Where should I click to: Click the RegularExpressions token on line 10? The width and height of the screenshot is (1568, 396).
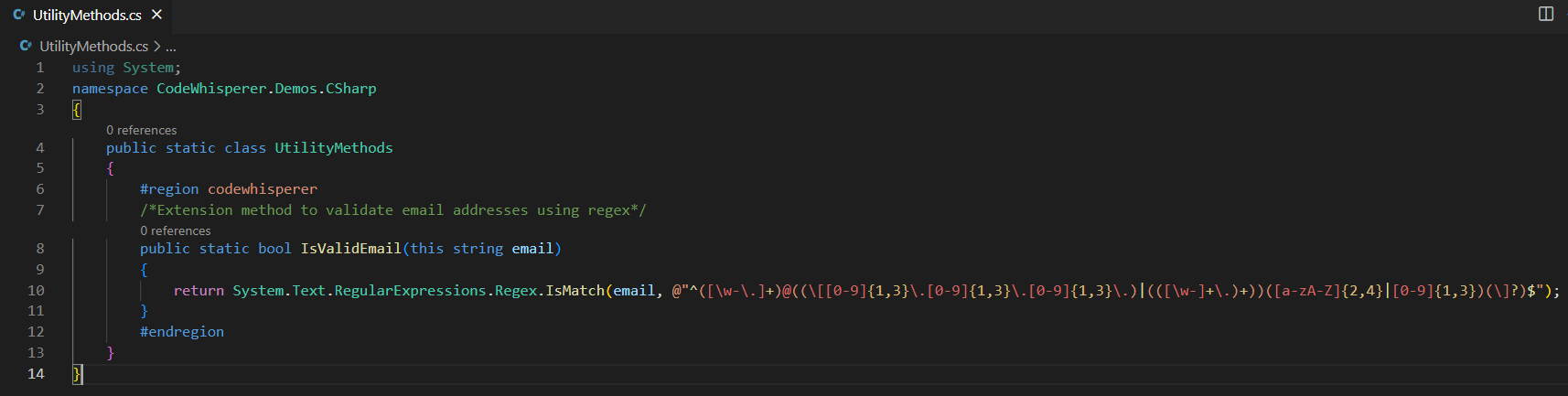410,290
